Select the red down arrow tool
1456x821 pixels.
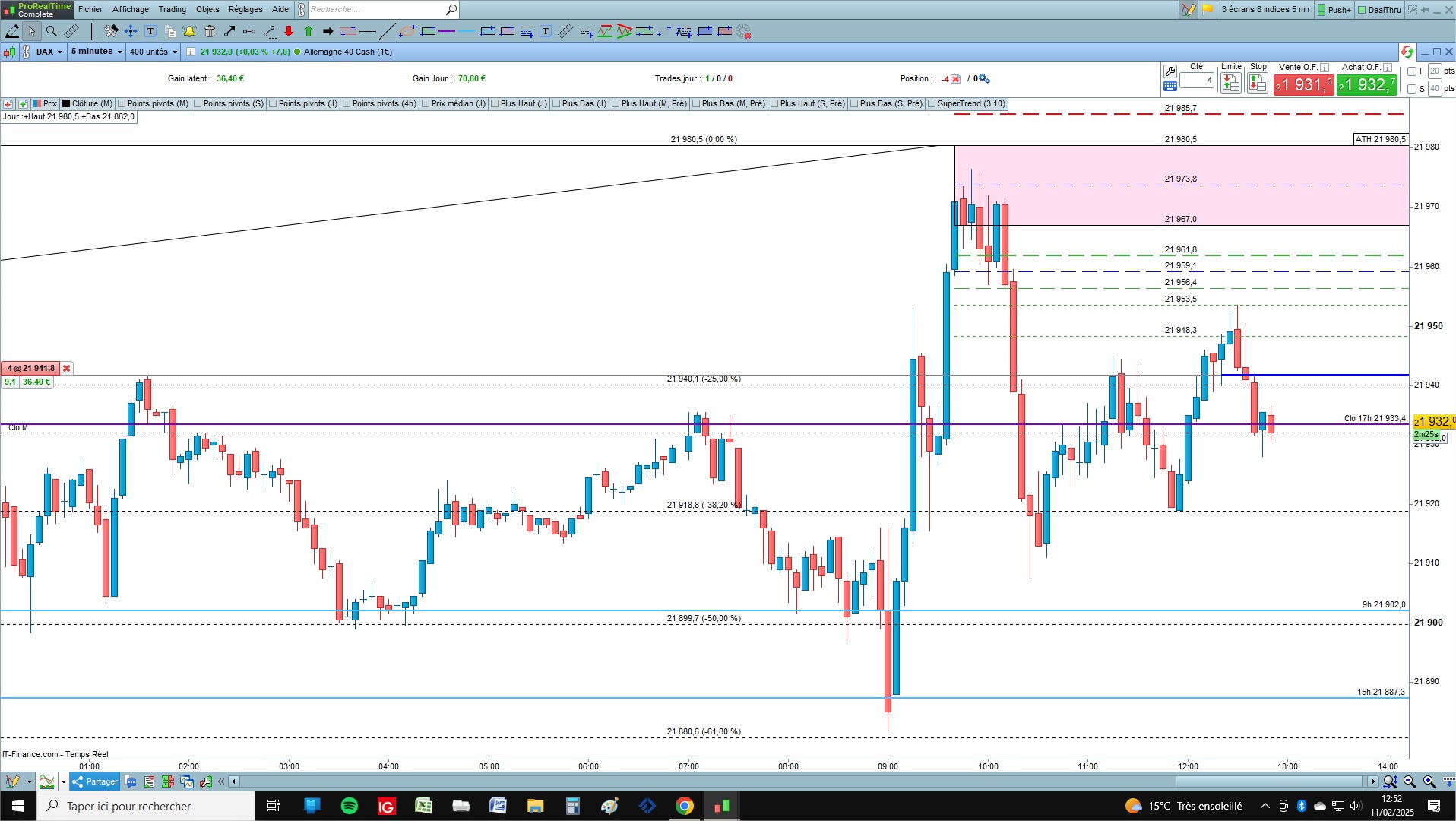coord(289,31)
